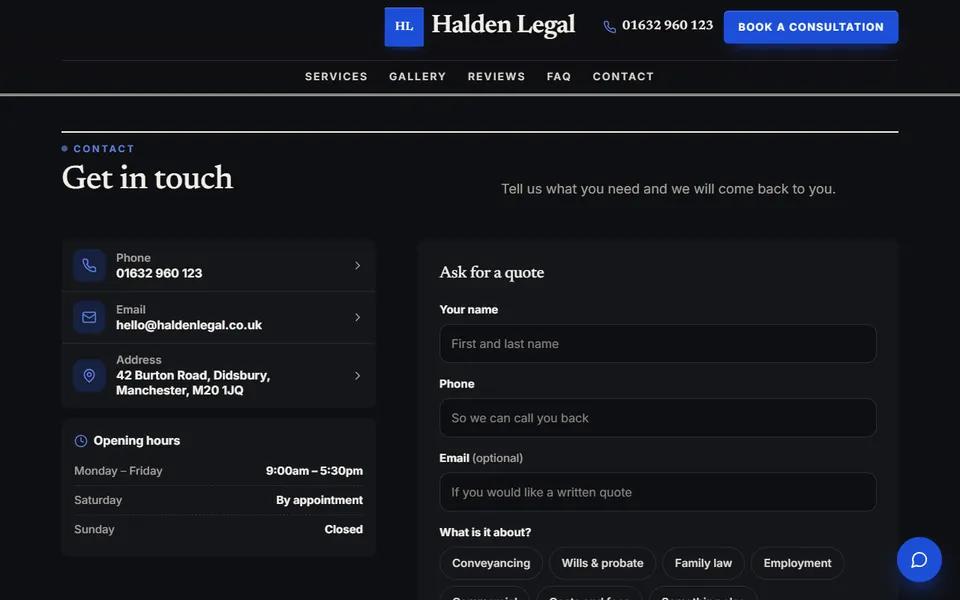Click the Saturday By appointment text

pos(319,500)
